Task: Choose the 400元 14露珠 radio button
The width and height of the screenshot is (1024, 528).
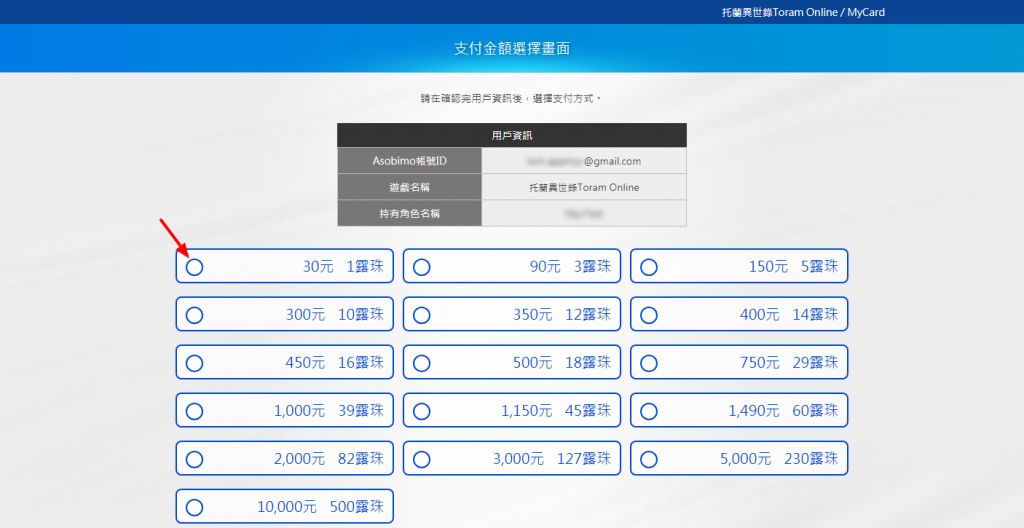Action: [x=648, y=315]
